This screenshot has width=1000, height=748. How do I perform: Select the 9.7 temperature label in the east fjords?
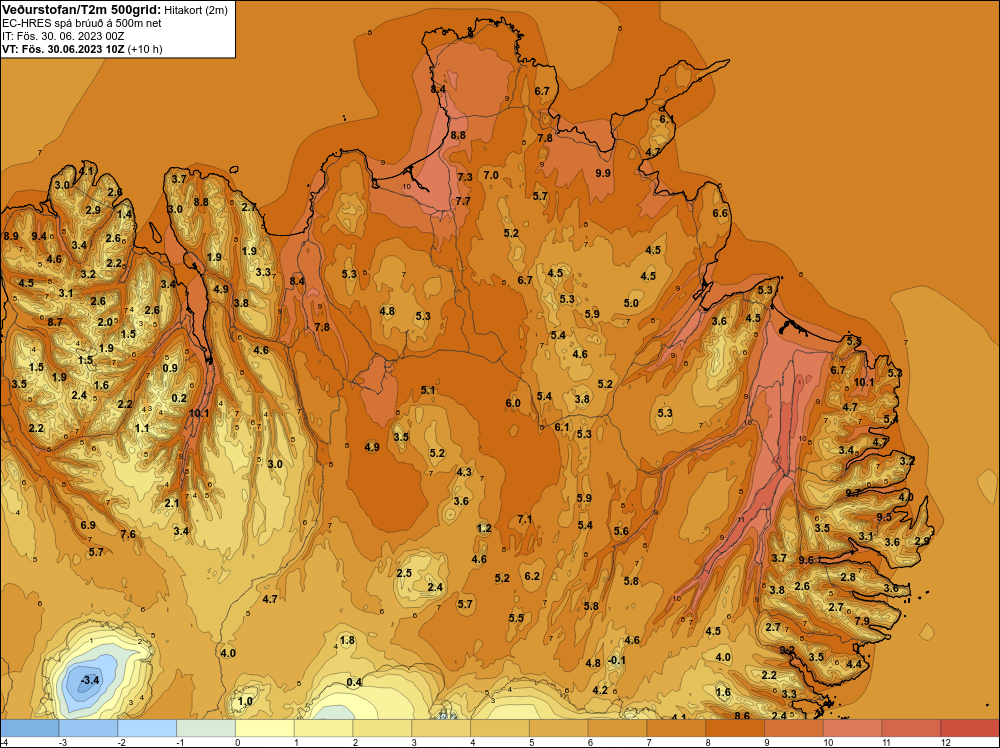(853, 493)
